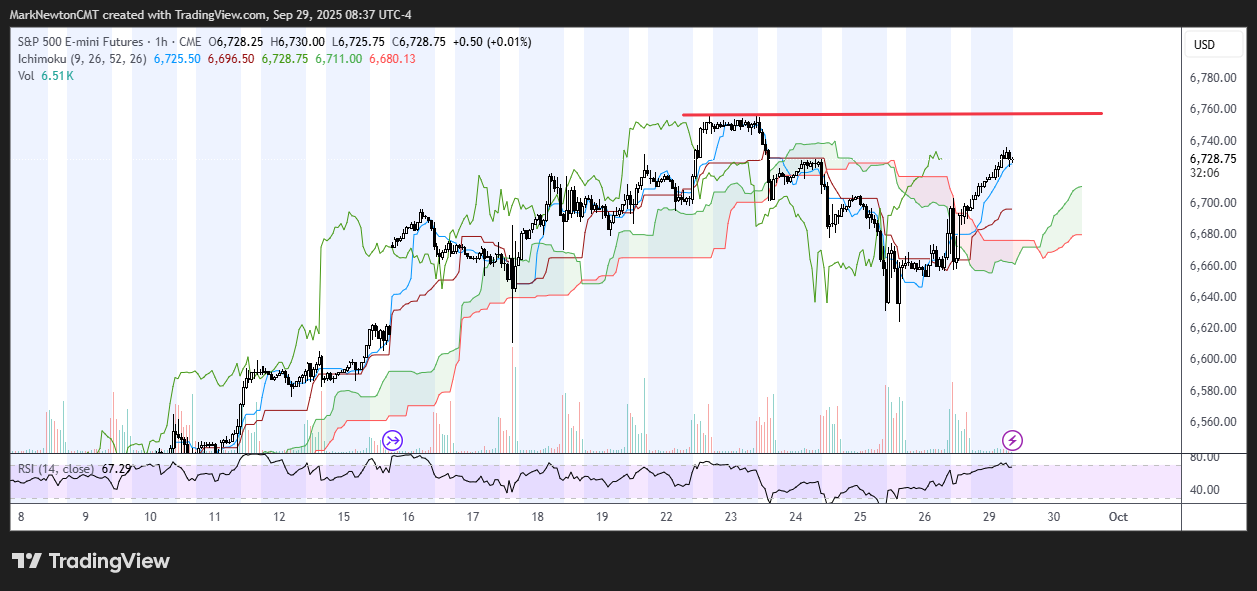Click the RSI 40.00 axis label
The image size is (1257, 591).
pos(1205,490)
